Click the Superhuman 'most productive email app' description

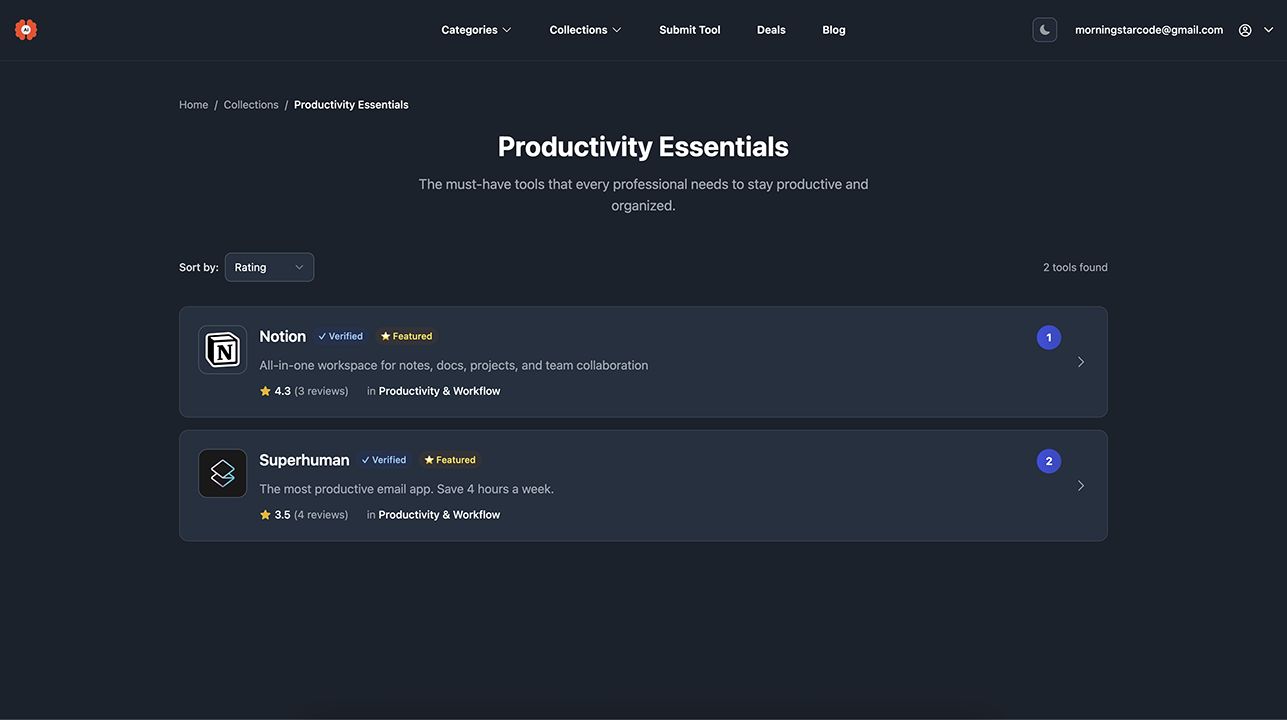click(x=406, y=489)
